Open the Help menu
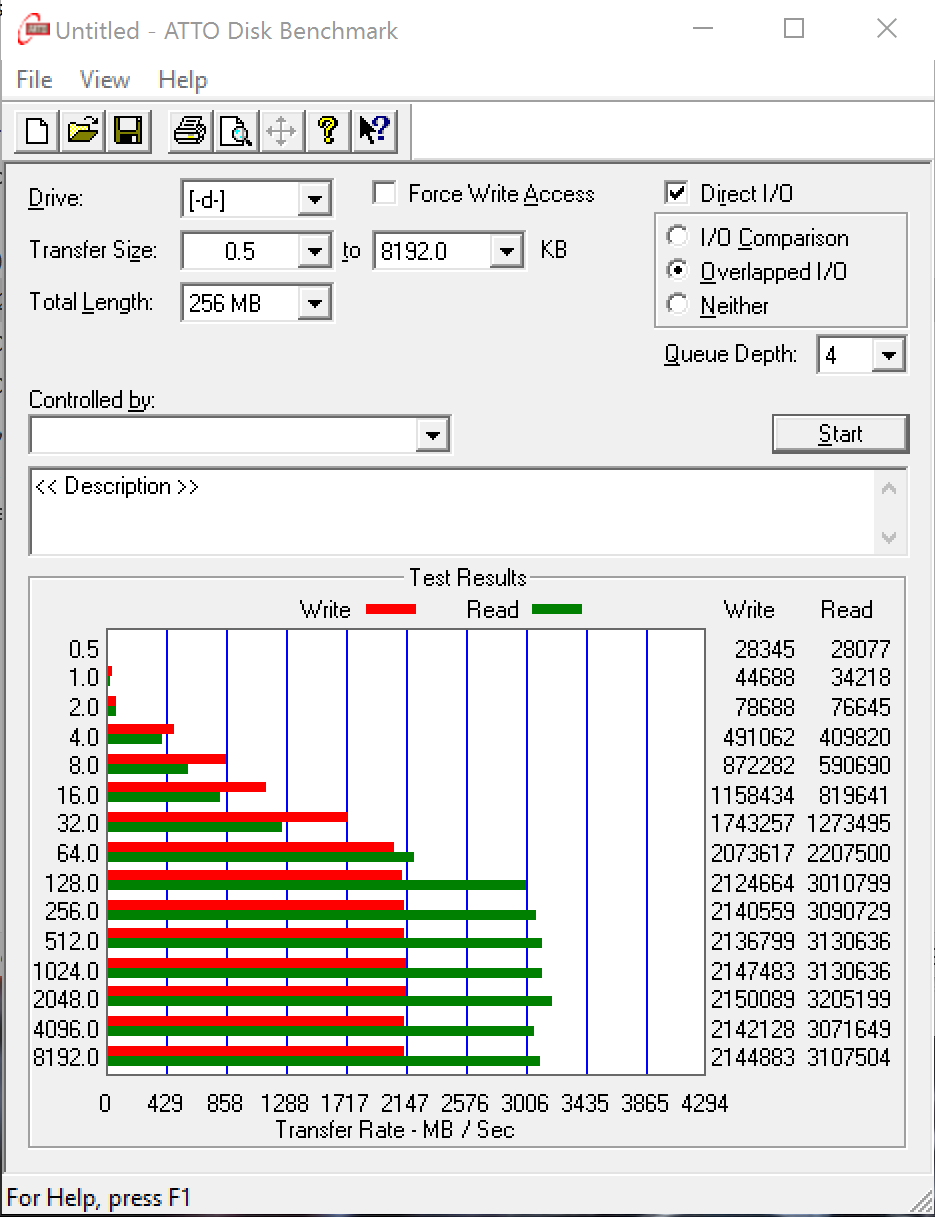 pyautogui.click(x=183, y=80)
